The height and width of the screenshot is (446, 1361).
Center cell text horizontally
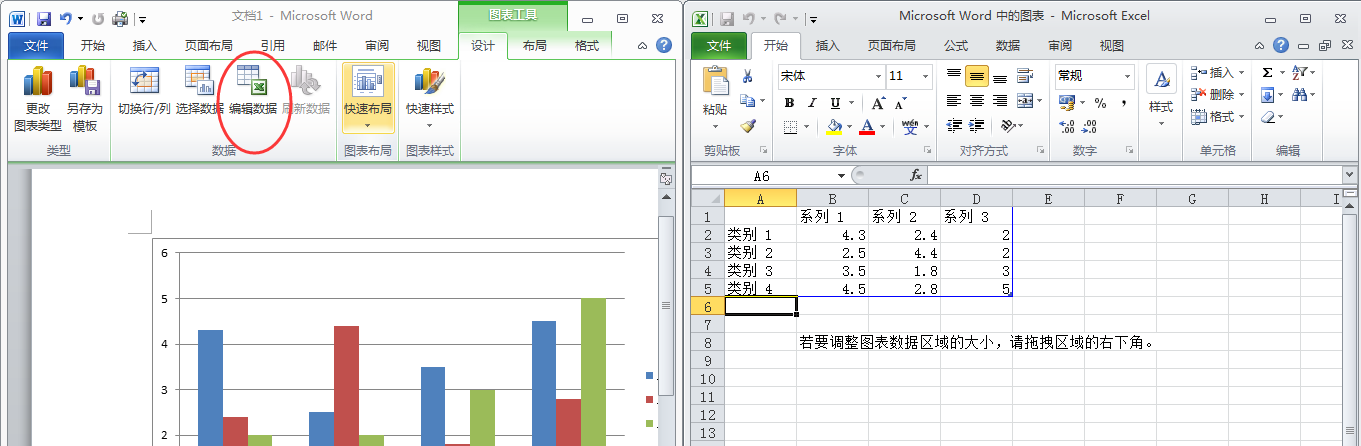click(976, 101)
